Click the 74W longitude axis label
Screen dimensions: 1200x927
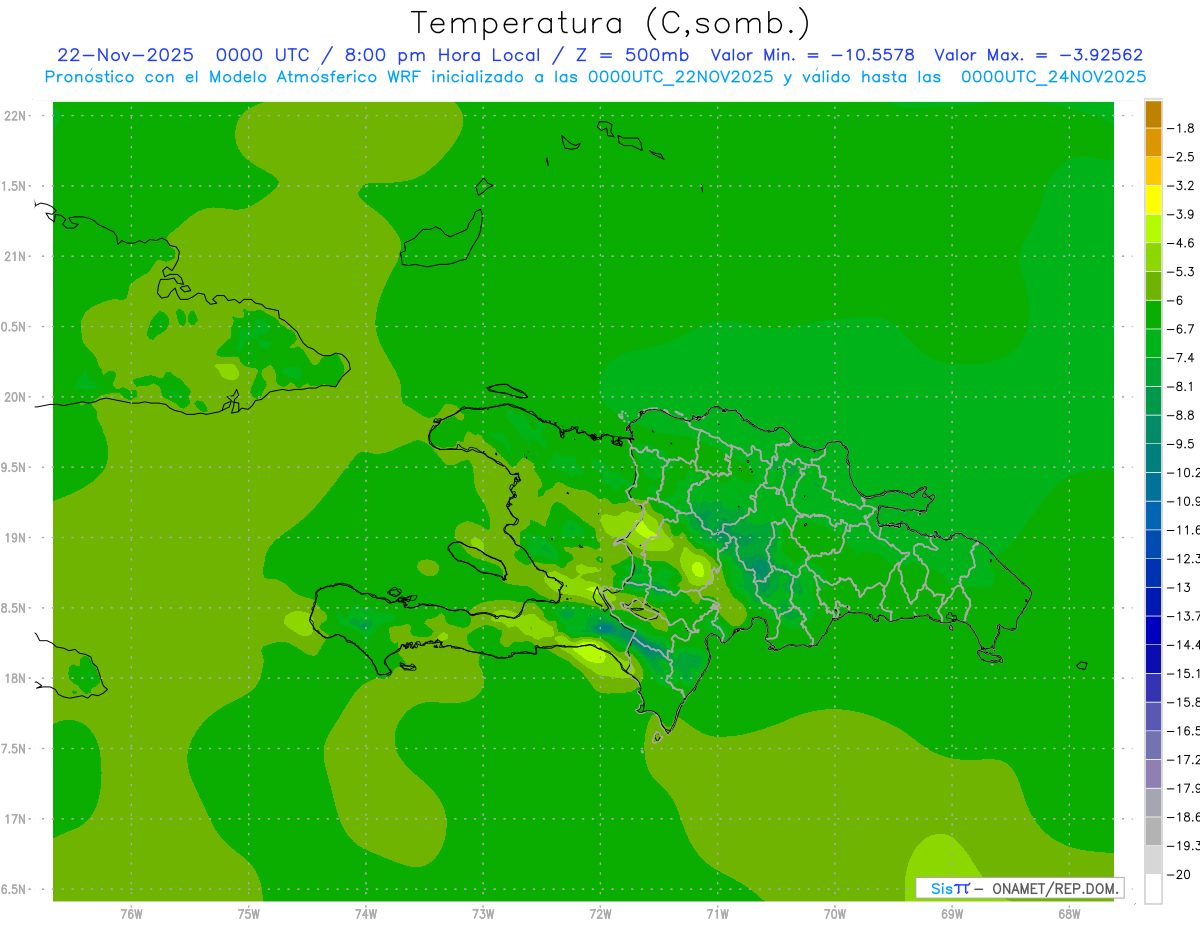click(x=365, y=914)
